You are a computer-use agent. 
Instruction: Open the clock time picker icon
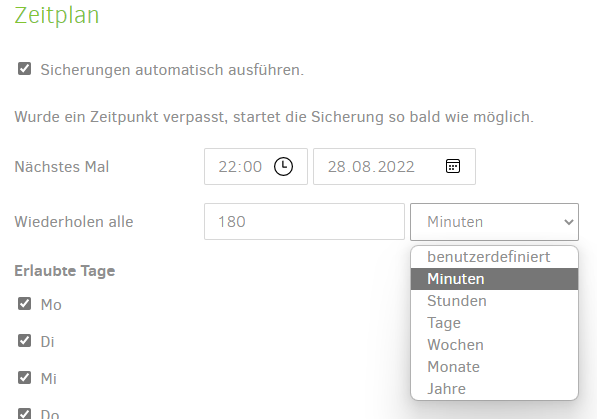283,166
